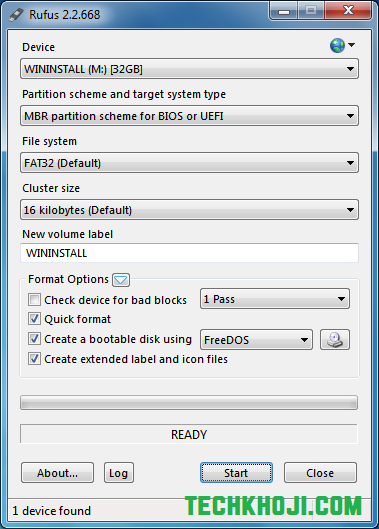Viewport: 379px width, 529px height.
Task: Open the Log button
Action: (119, 473)
